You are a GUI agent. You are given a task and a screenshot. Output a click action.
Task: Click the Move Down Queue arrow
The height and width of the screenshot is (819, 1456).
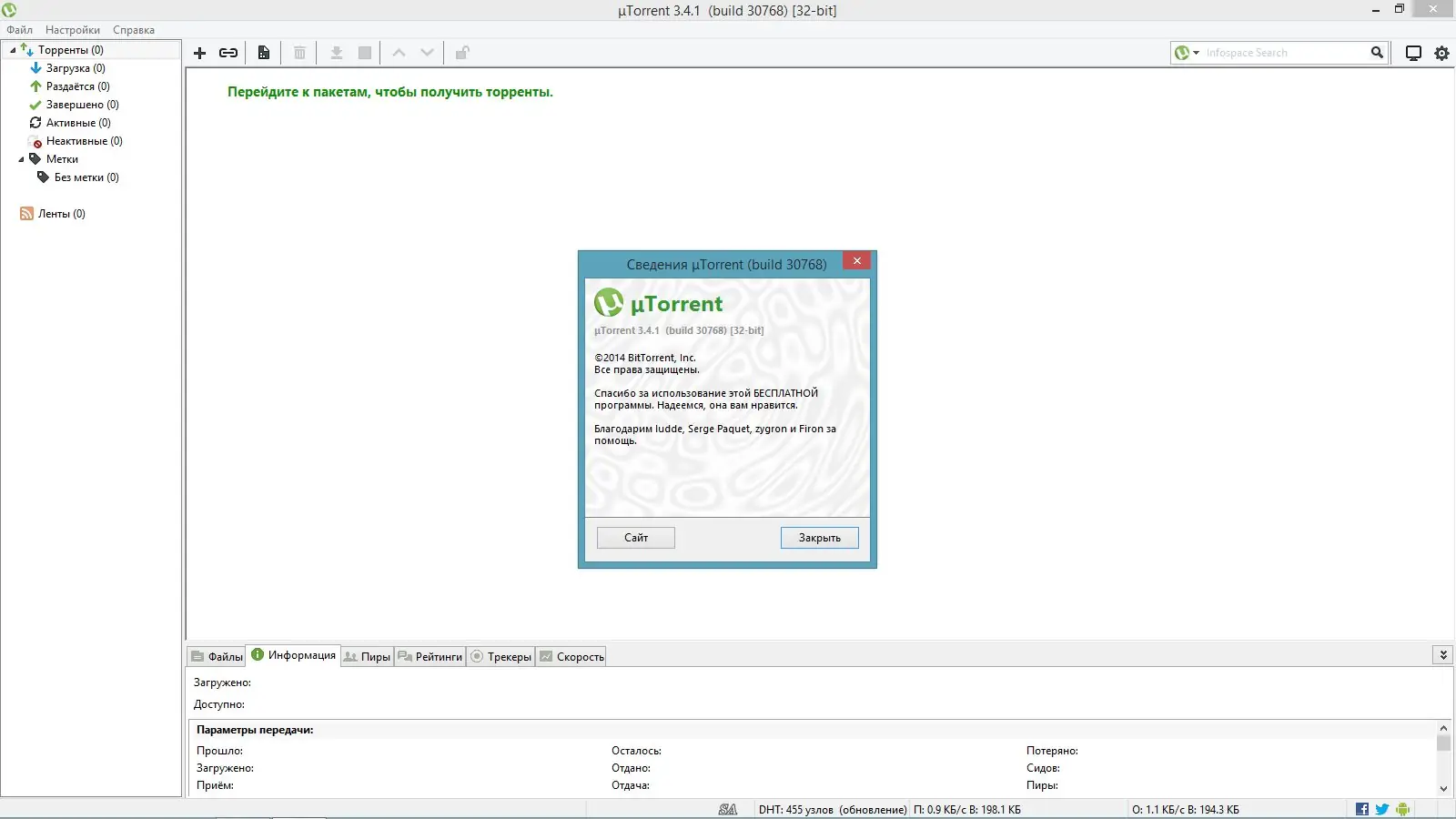(x=427, y=53)
